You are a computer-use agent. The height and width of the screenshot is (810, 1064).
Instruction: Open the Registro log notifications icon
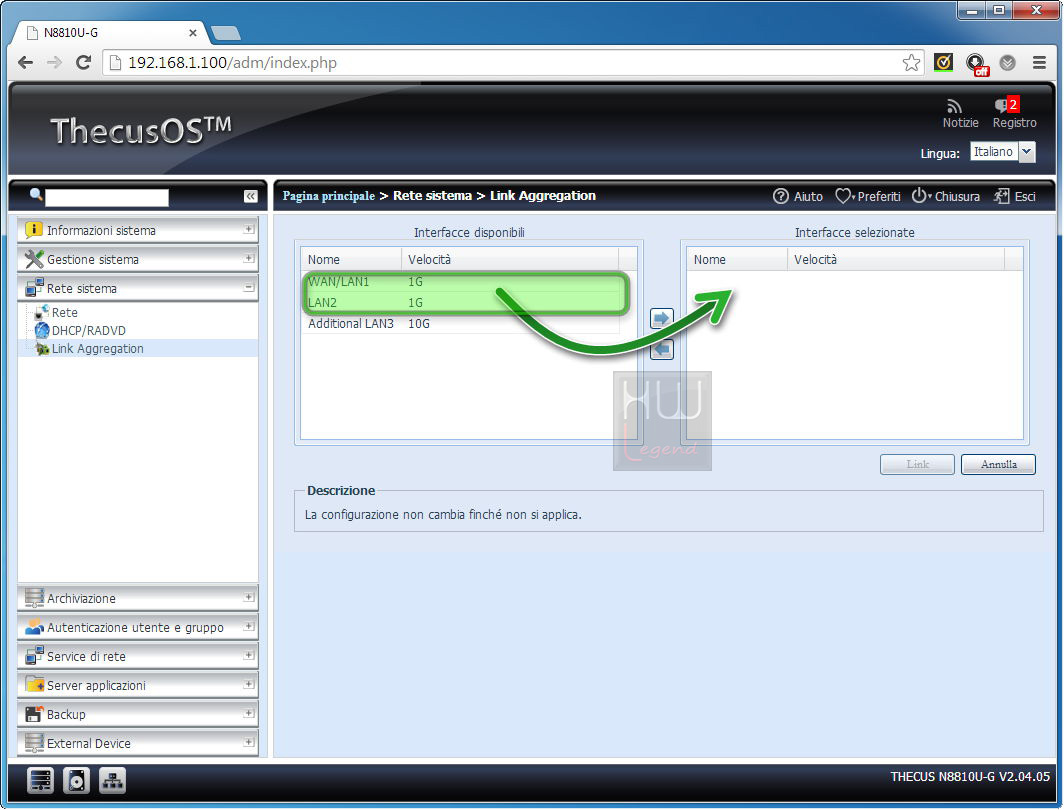point(1006,105)
